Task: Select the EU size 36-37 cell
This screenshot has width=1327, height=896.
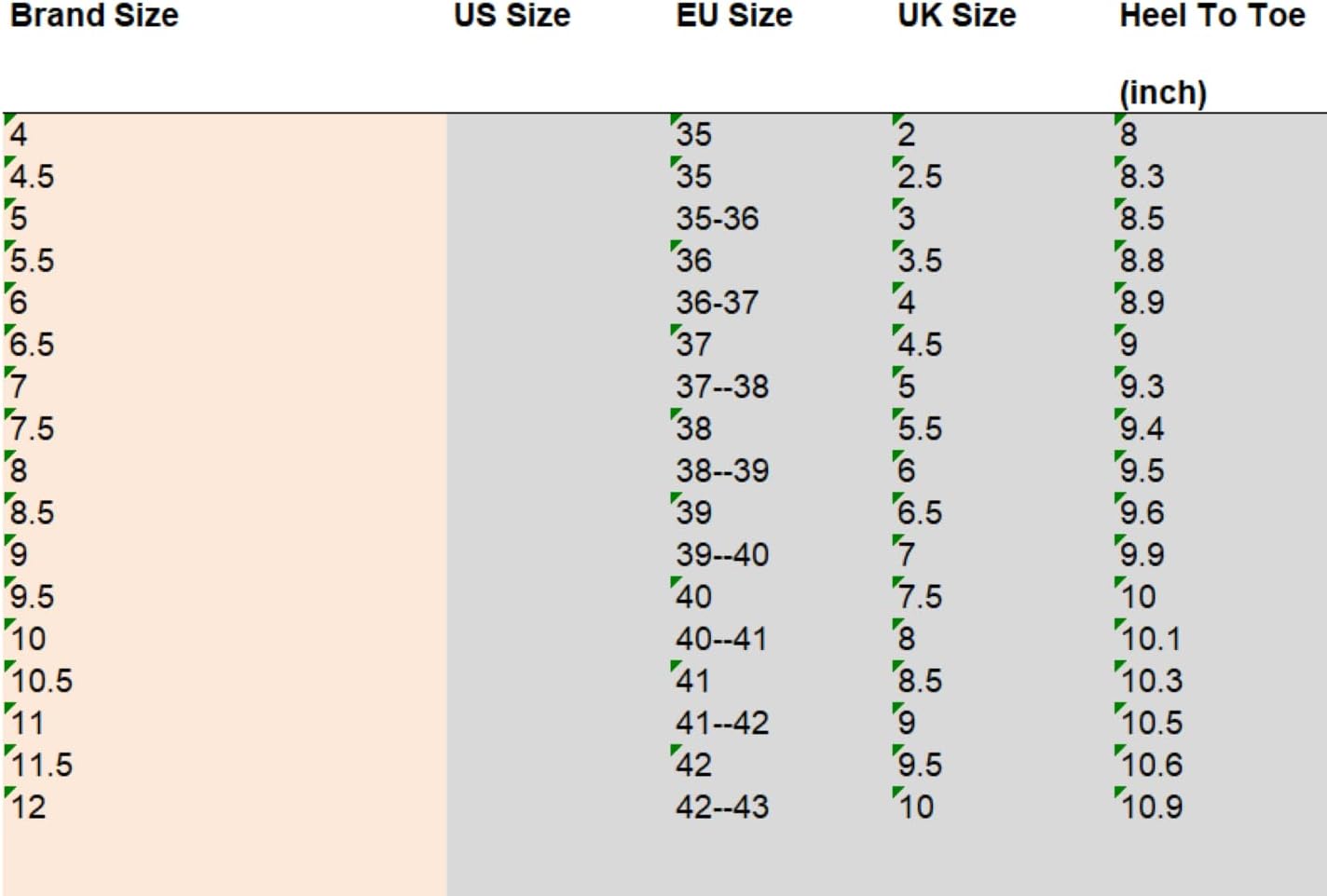Action: pos(718,303)
